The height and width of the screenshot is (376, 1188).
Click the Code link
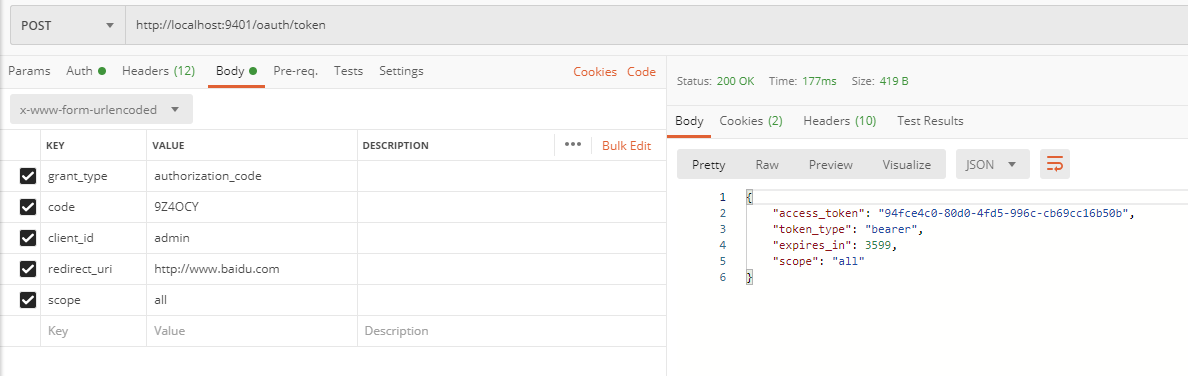(x=641, y=72)
